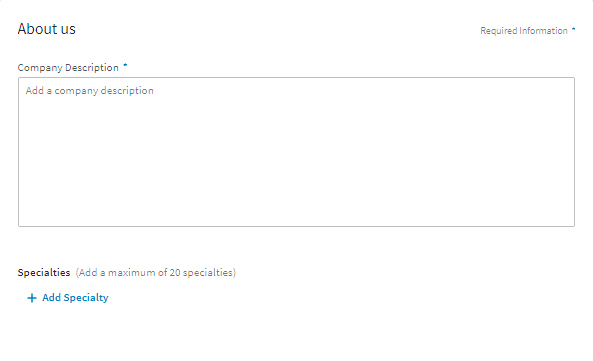The width and height of the screenshot is (593, 361).
Task: Click the asterisk next to Required Information
Action: pos(573,29)
